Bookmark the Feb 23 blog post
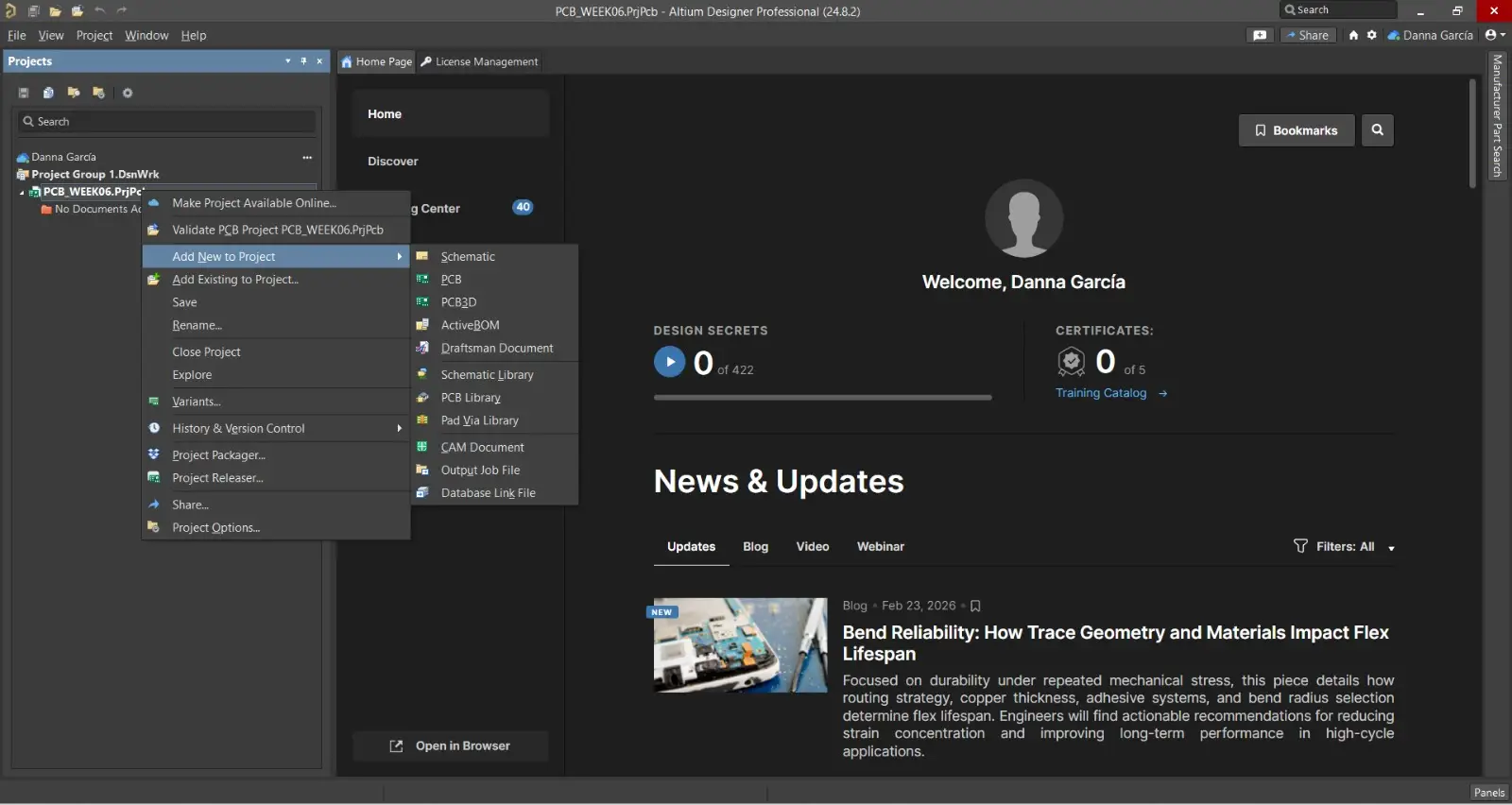Viewport: 1512px width, 805px height. point(975,606)
